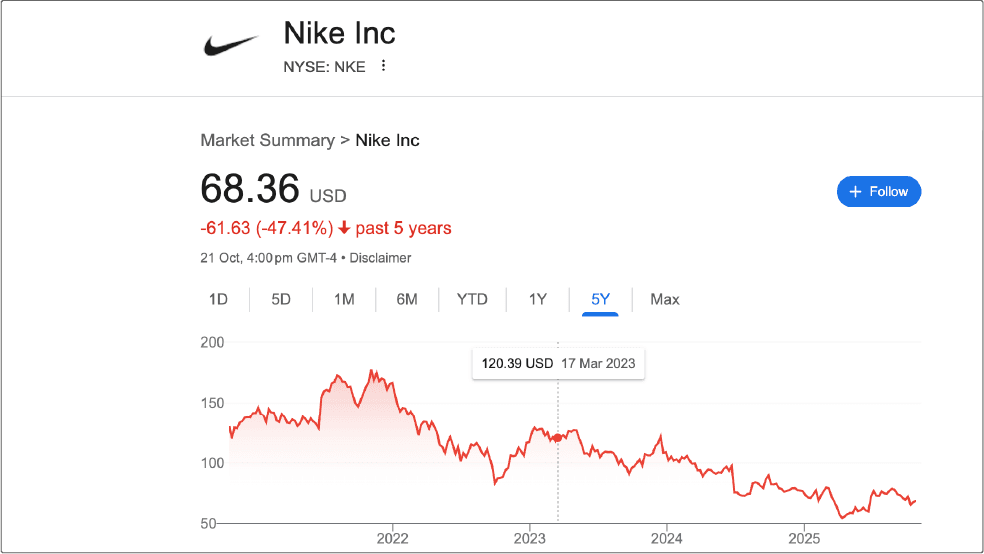Viewport: 984px width, 554px height.
Task: Select the active 5Y tab
Action: pos(600,299)
